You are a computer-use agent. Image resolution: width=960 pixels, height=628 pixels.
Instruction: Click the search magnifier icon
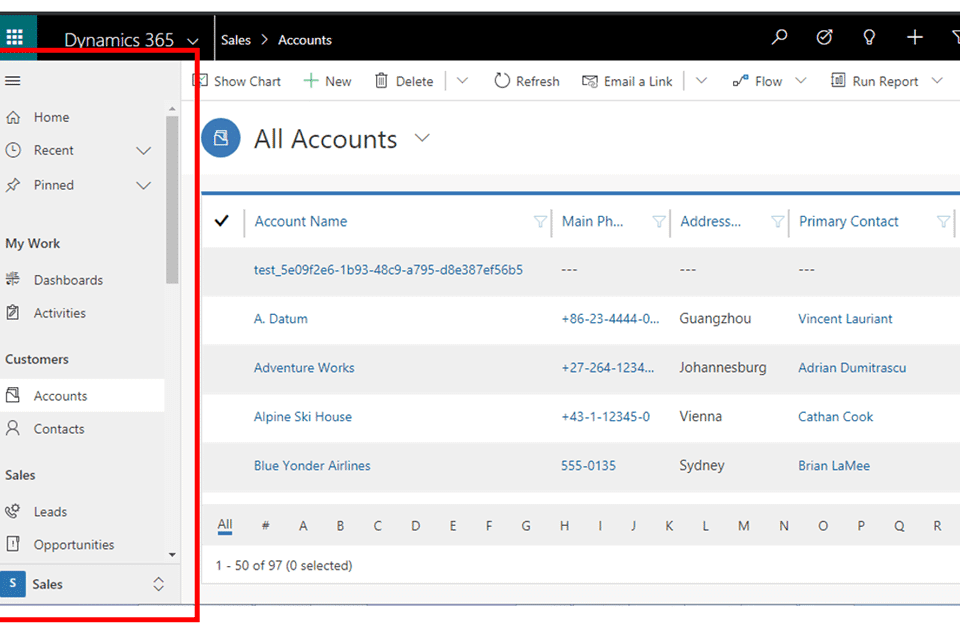click(x=779, y=38)
